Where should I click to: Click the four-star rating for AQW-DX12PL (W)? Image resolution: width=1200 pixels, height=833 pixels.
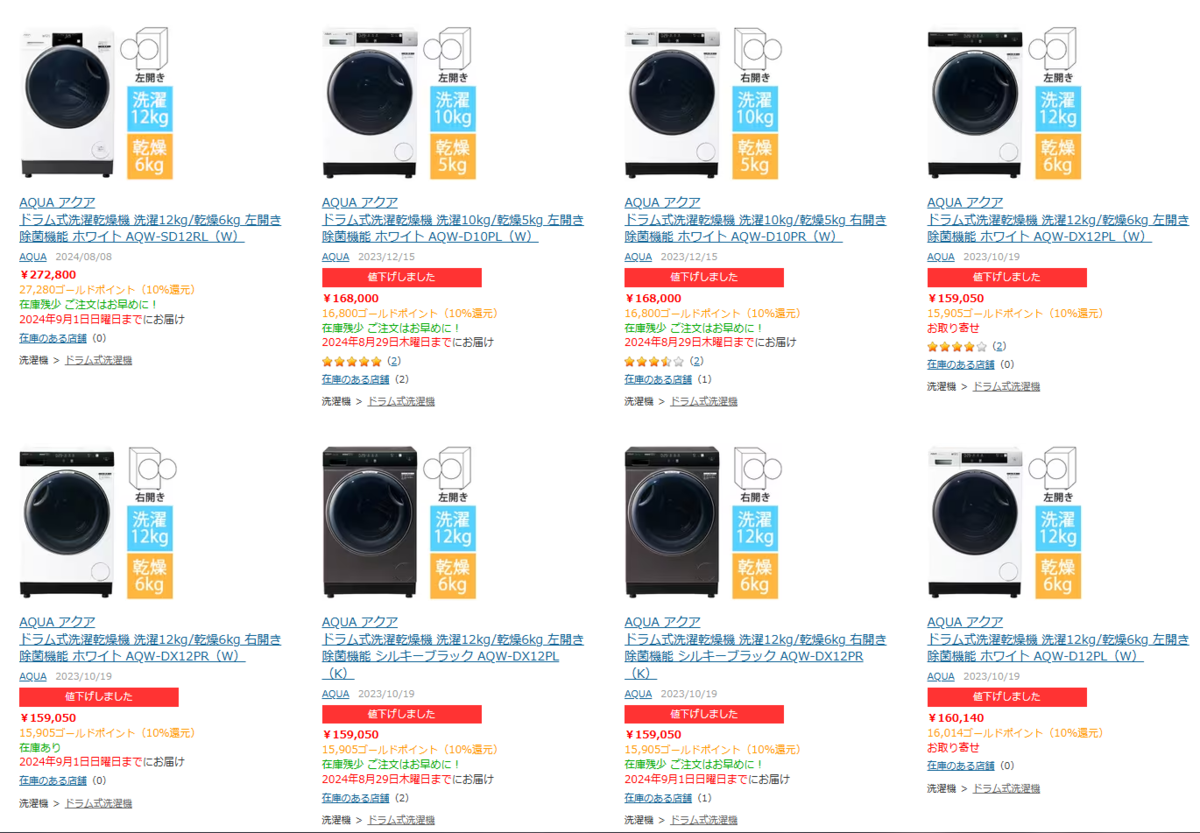coord(956,346)
